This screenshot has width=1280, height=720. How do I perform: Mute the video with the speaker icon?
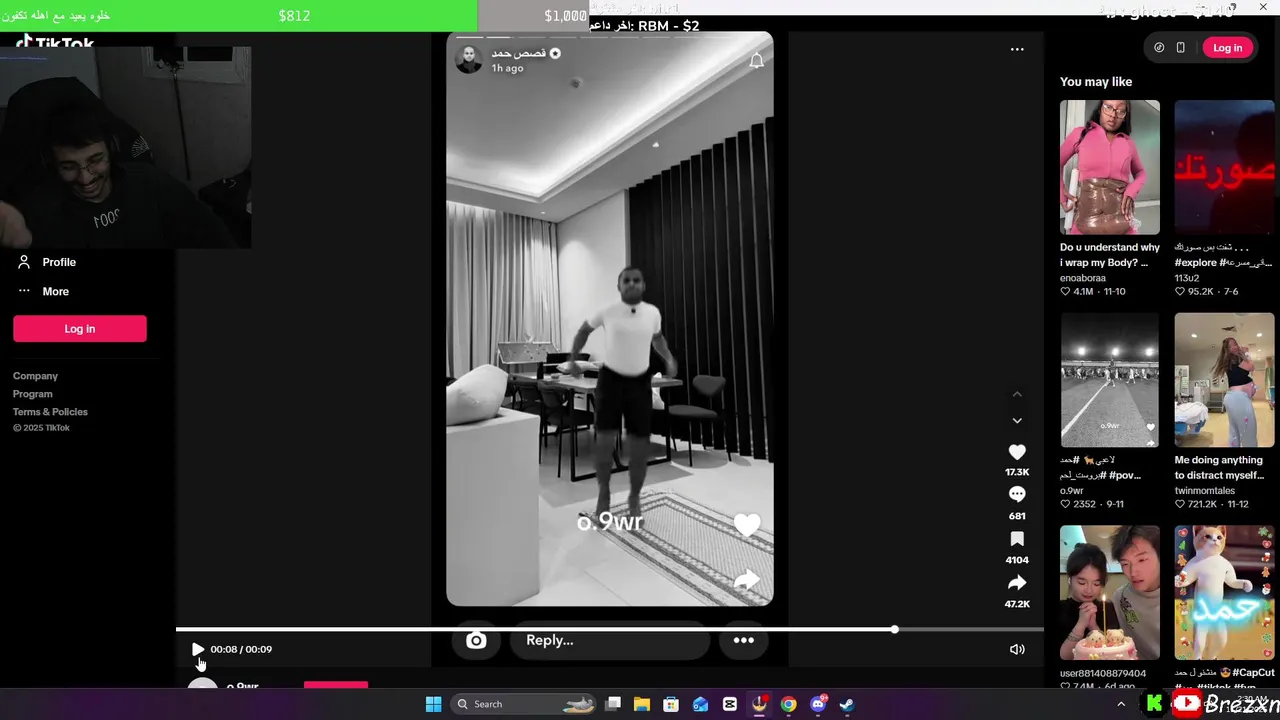[1017, 649]
